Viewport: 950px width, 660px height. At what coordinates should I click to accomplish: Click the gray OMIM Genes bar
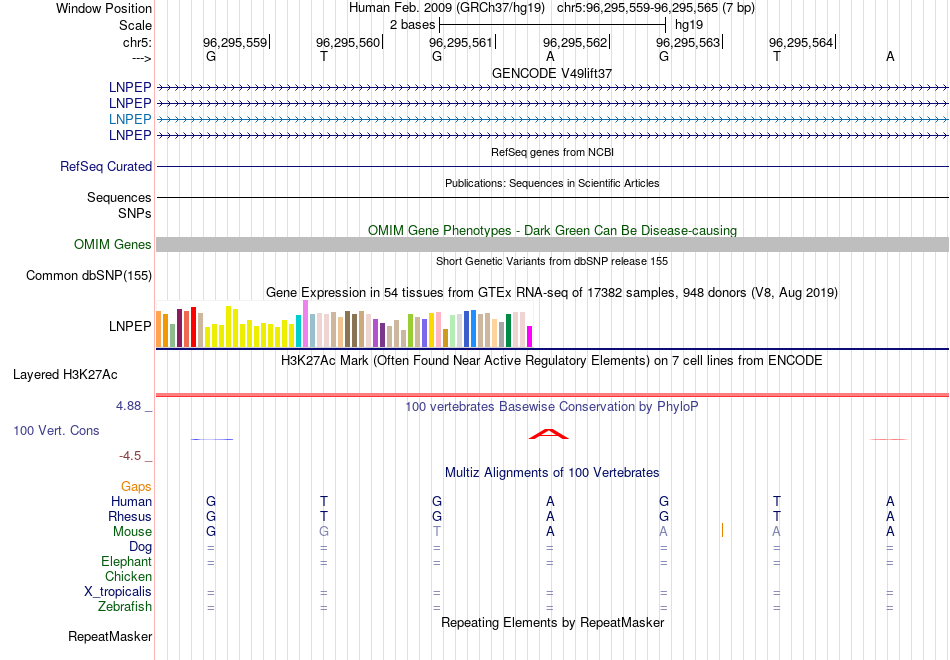click(552, 244)
